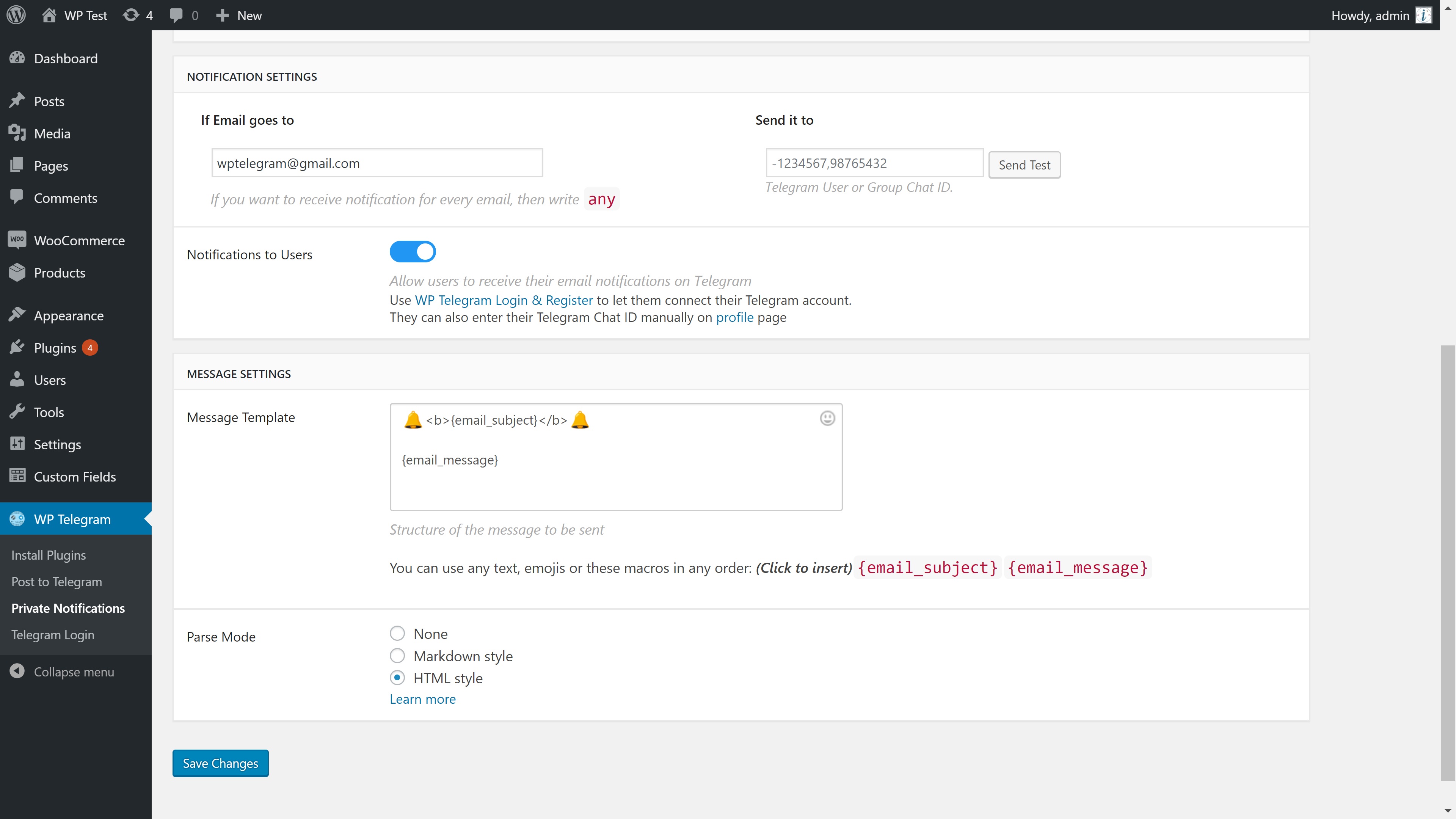Open emoji picker in Message Template
The width and height of the screenshot is (1456, 819).
[x=827, y=418]
